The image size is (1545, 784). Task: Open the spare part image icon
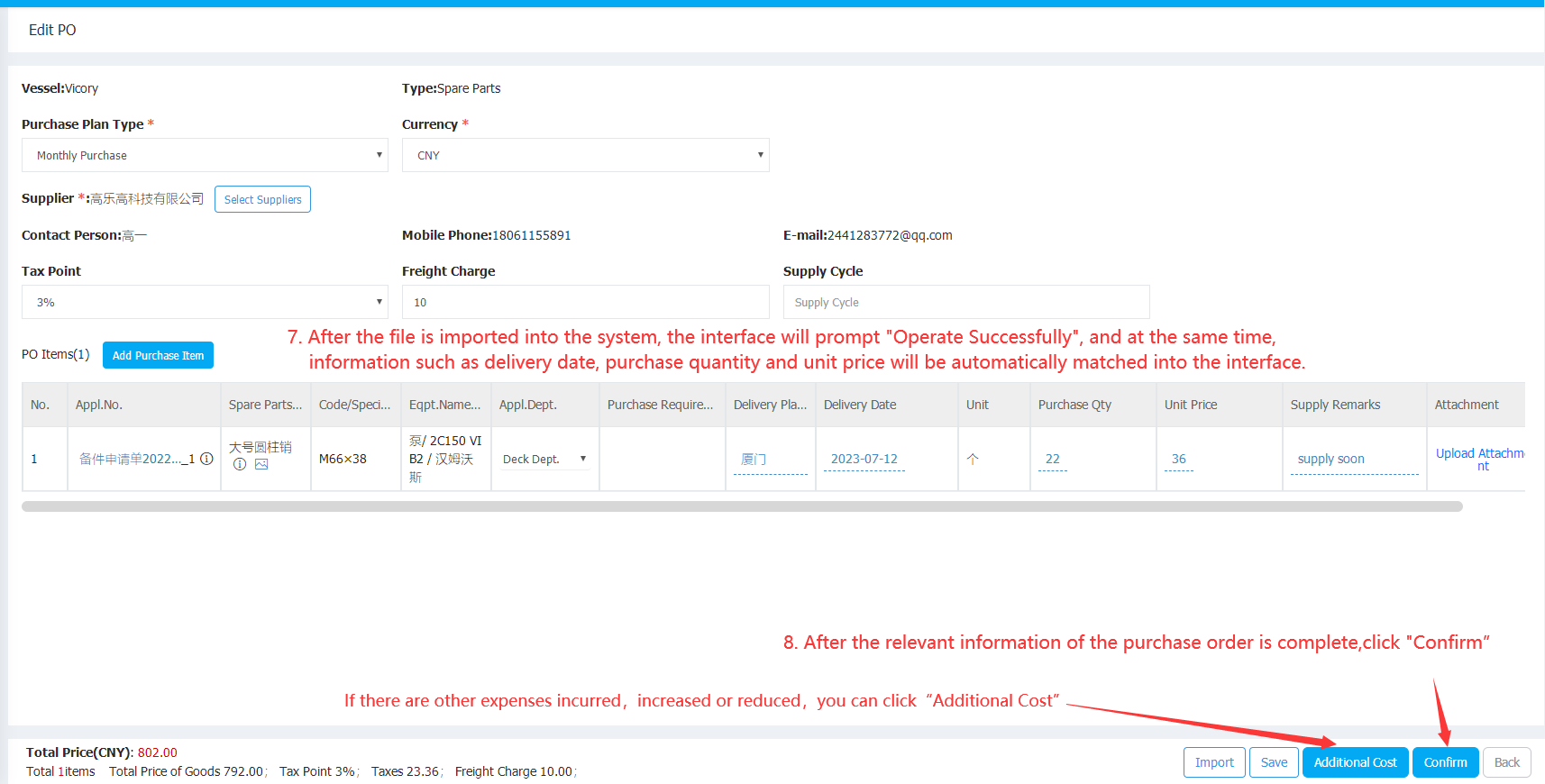tap(261, 464)
